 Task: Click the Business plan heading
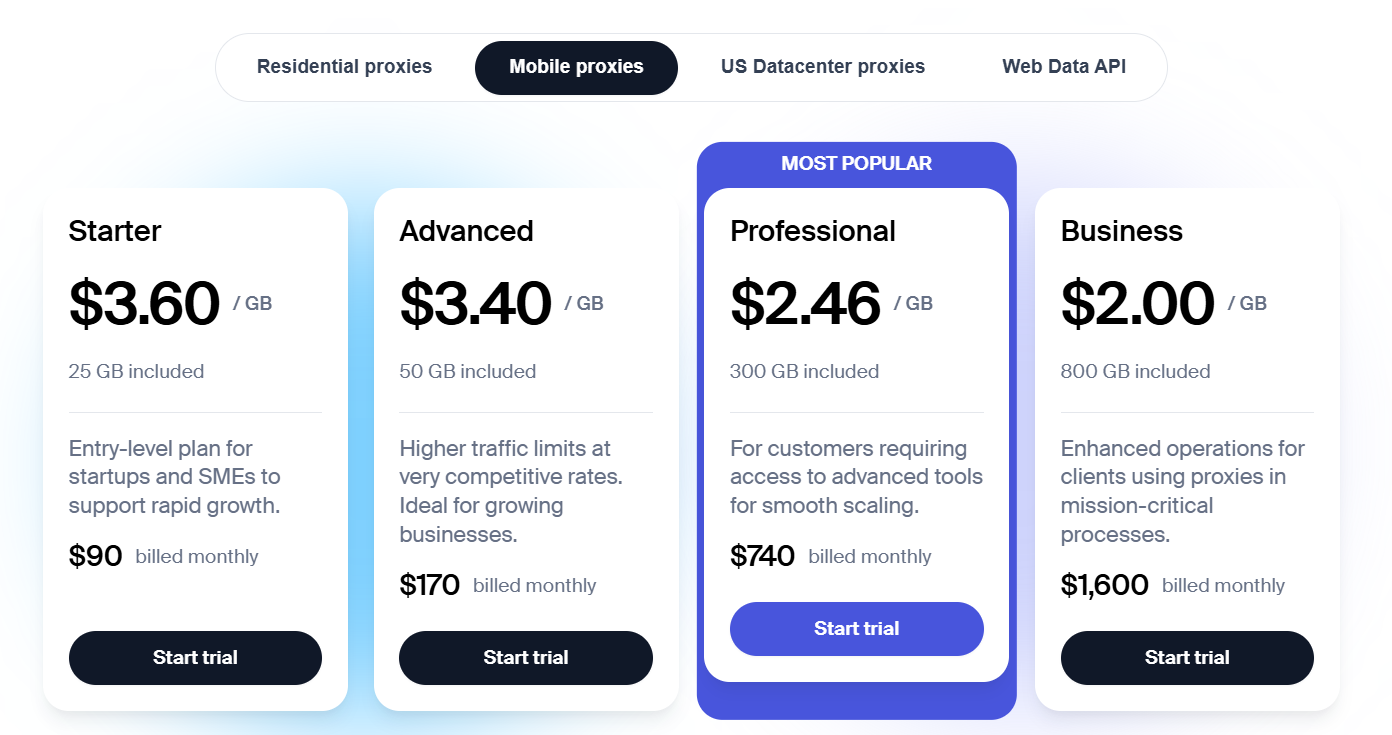[1121, 231]
